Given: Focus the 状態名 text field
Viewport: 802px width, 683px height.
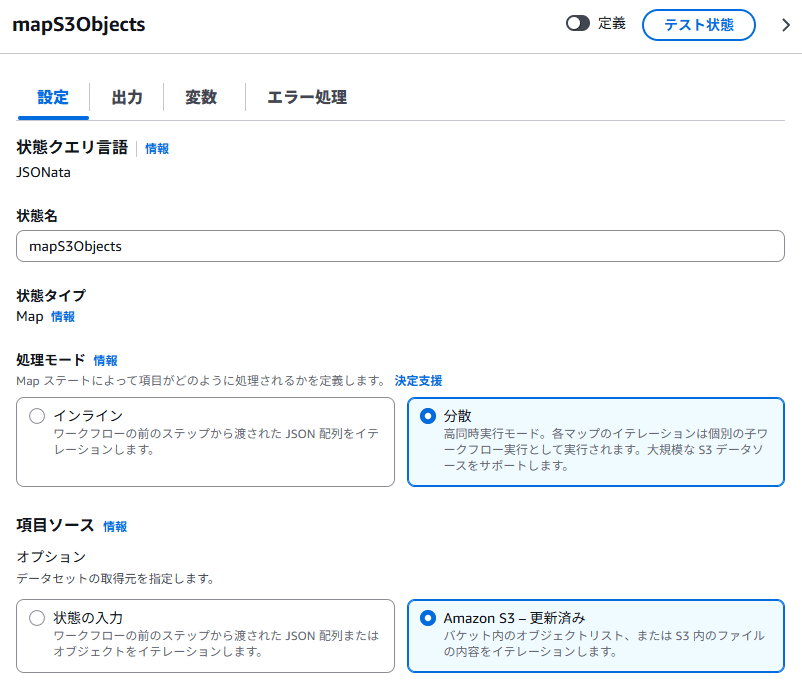Looking at the screenshot, I should [400, 246].
